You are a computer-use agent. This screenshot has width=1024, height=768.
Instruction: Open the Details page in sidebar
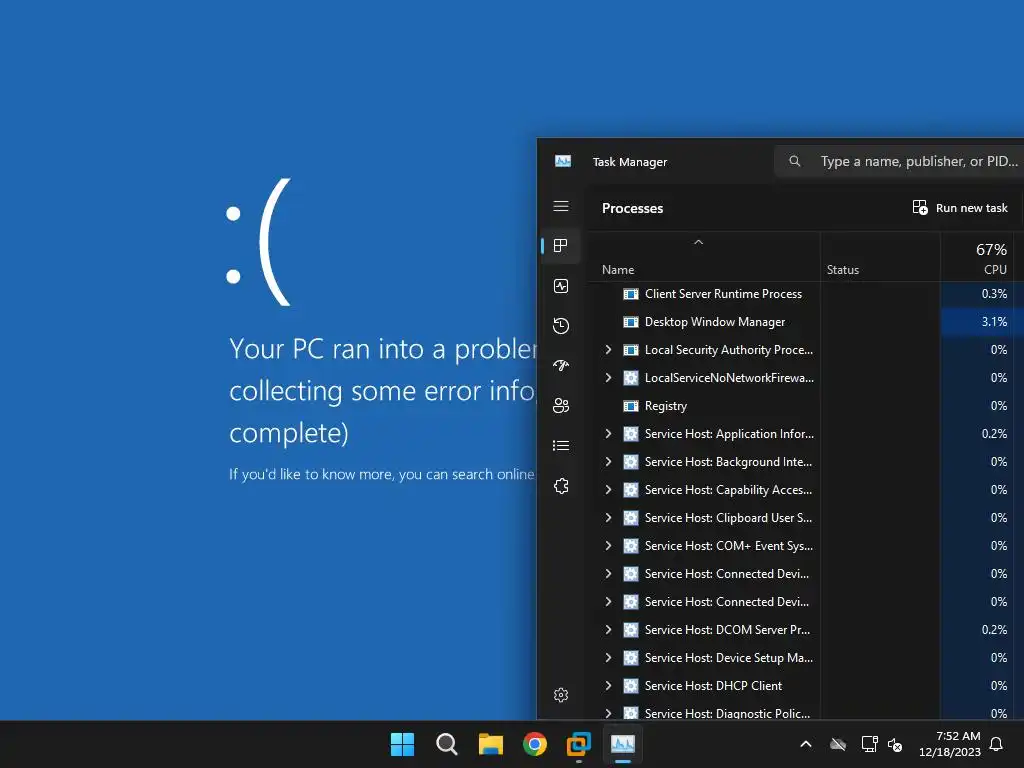[x=561, y=445]
